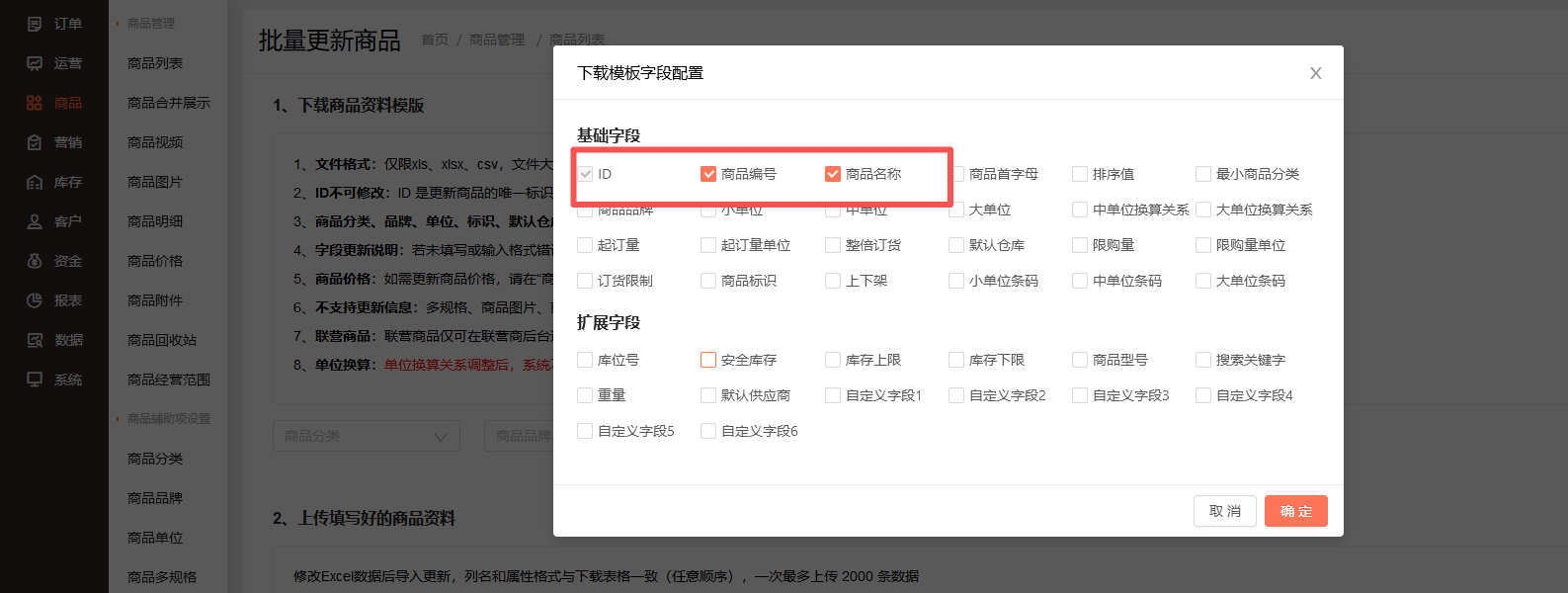Enable the 库存上限 checkbox
Image resolution: width=1568 pixels, height=593 pixels.
833,360
